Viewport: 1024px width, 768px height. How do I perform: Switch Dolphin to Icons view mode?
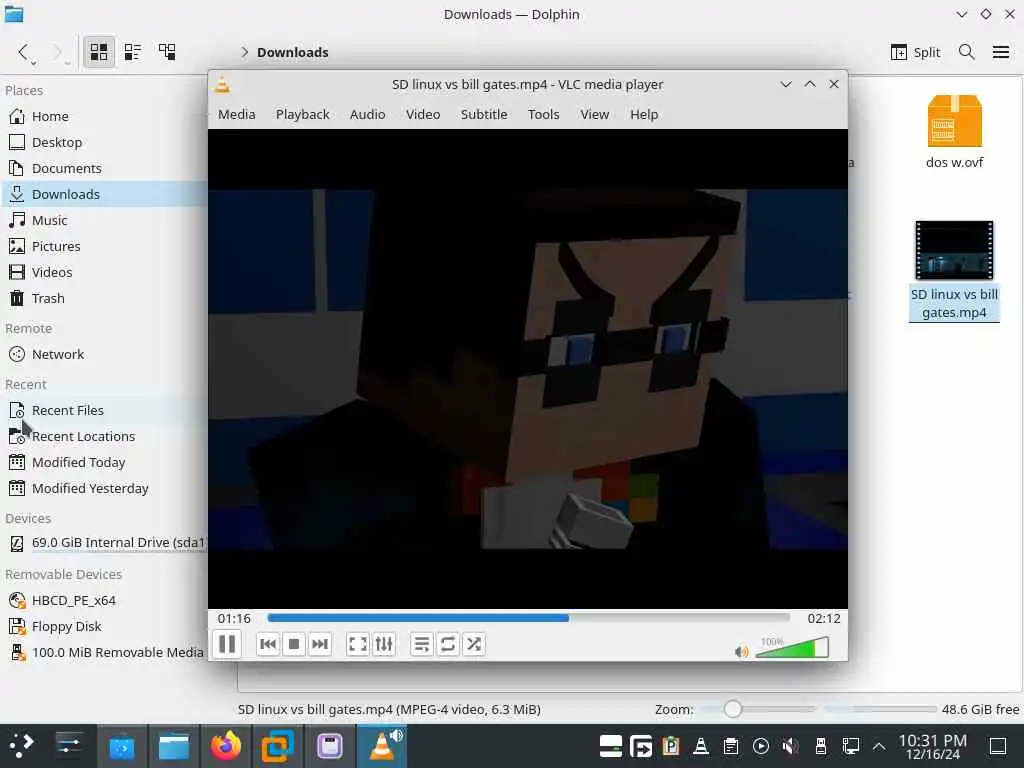point(99,52)
